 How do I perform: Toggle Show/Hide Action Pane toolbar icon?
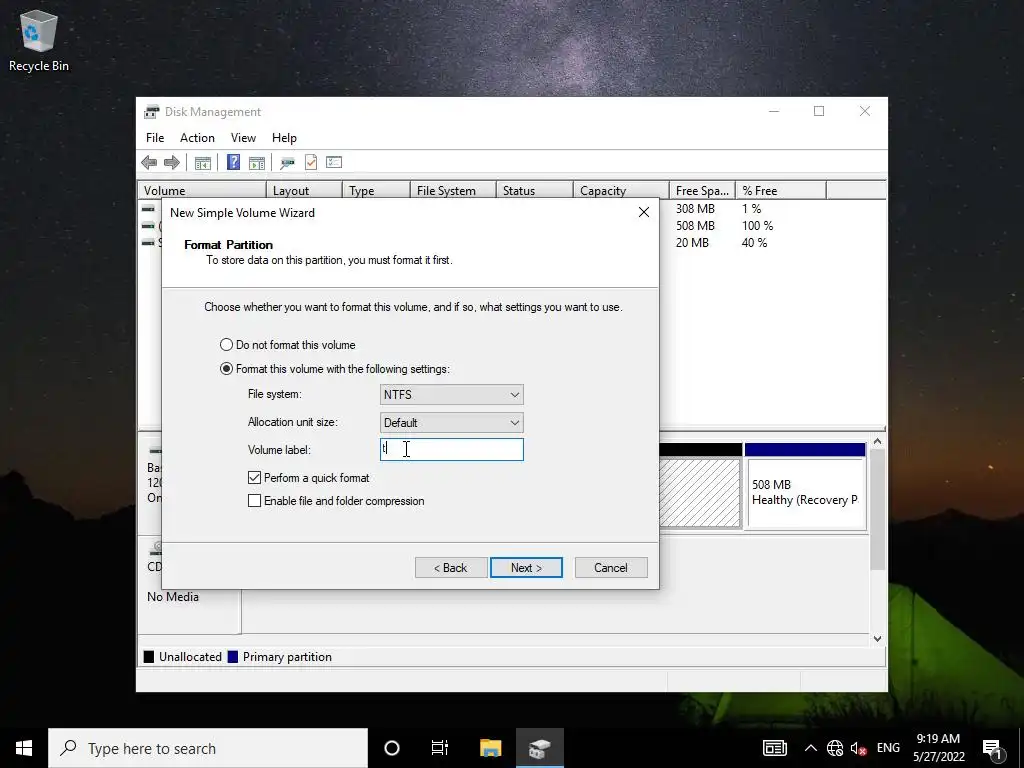point(257,162)
